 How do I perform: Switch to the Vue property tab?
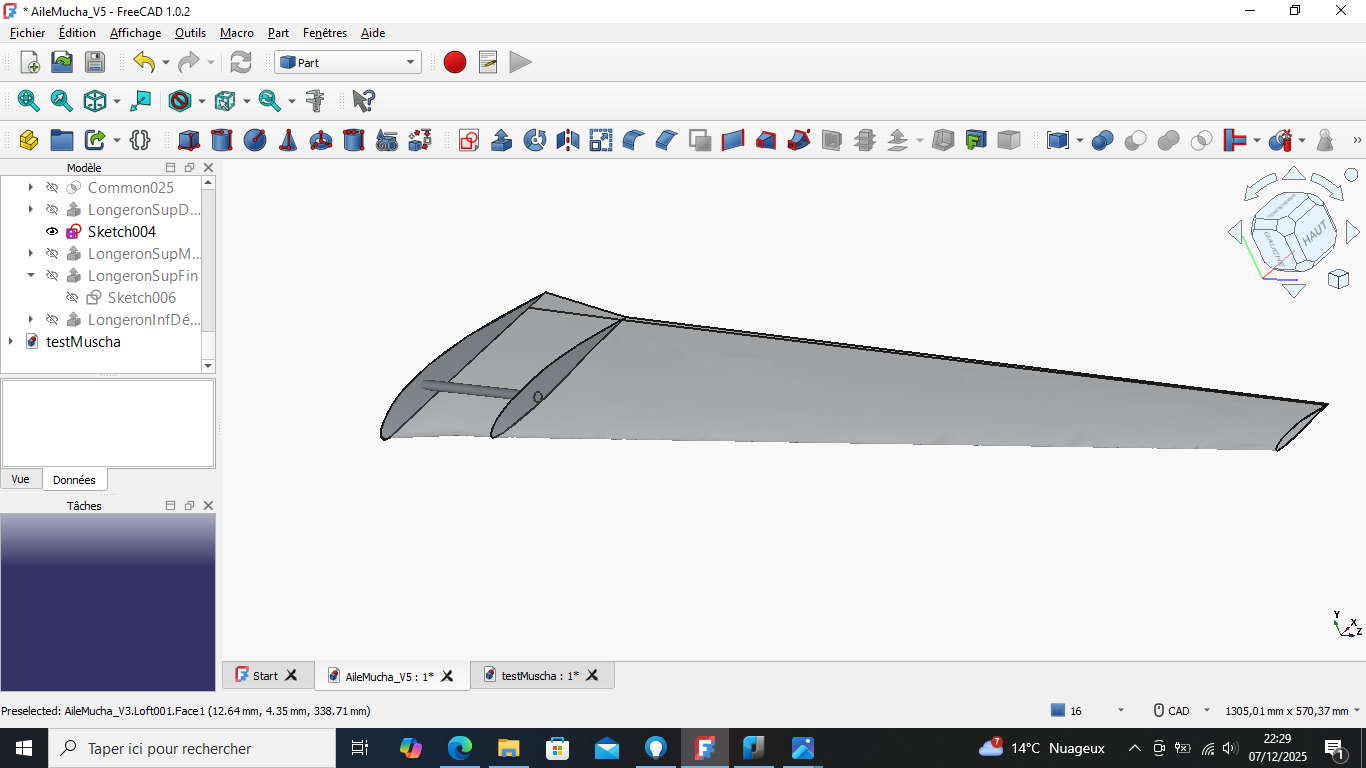[21, 479]
